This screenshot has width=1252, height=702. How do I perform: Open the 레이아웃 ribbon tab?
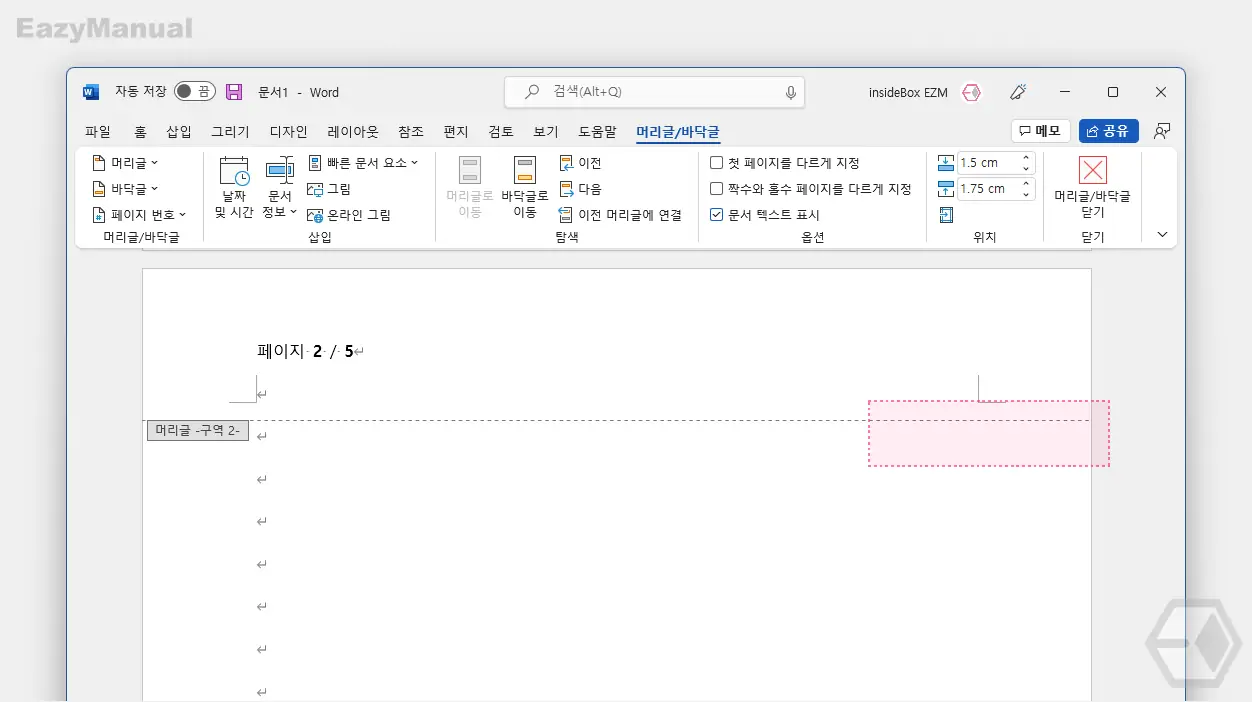pyautogui.click(x=353, y=131)
